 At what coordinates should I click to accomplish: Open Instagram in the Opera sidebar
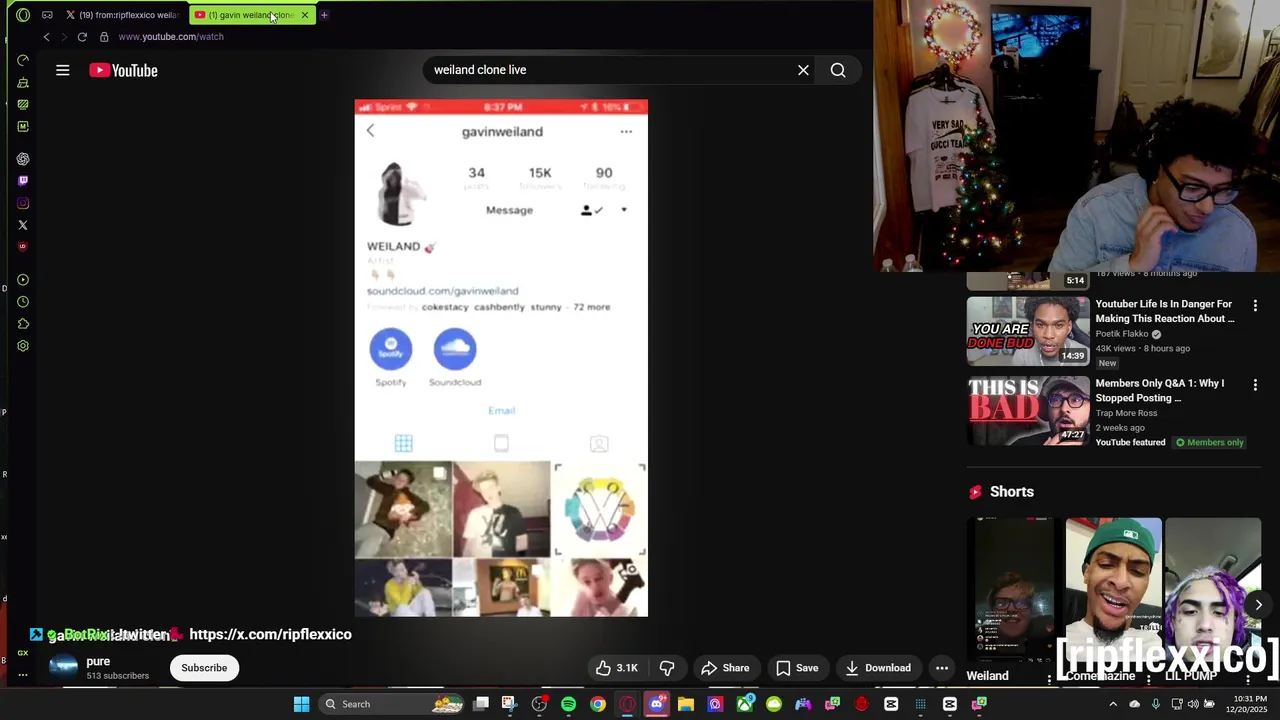click(23, 203)
